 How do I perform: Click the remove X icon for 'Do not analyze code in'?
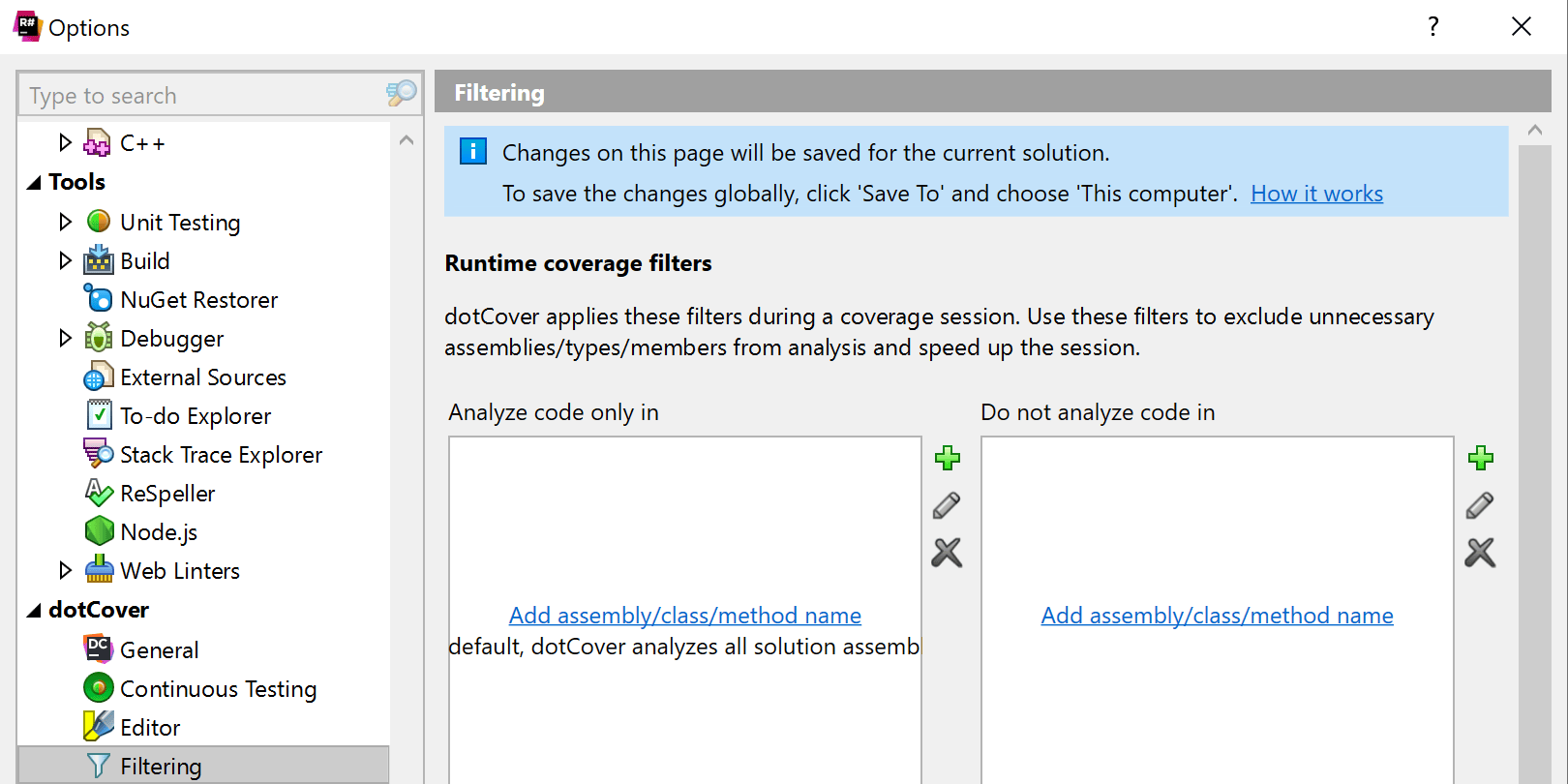click(1480, 553)
